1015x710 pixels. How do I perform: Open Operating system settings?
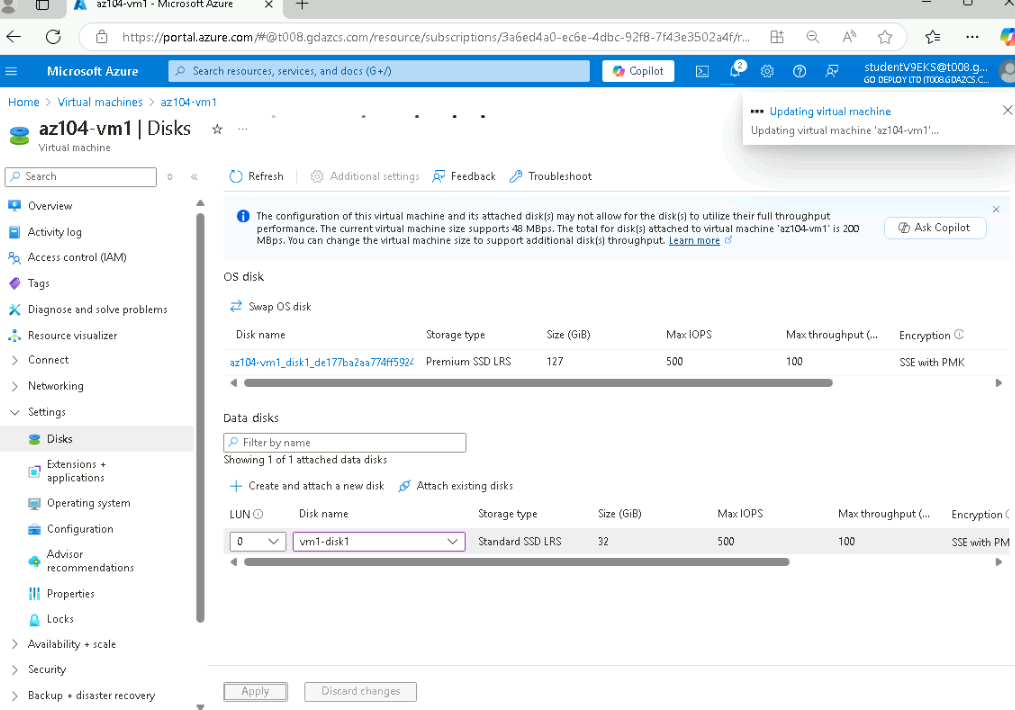[x=89, y=503]
